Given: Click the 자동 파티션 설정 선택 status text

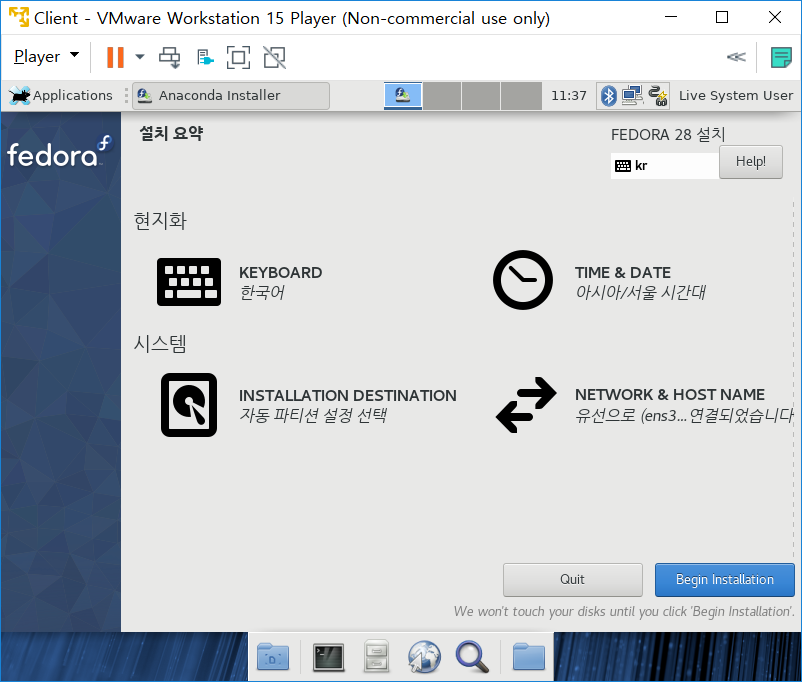Looking at the screenshot, I should tap(313, 415).
